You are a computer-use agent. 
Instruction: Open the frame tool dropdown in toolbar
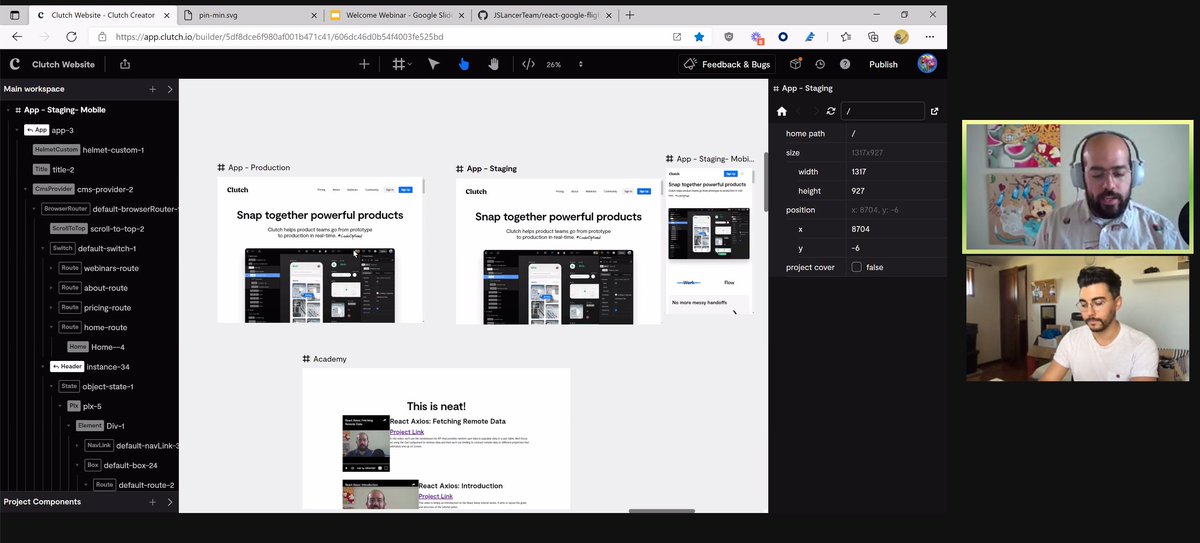coord(402,64)
